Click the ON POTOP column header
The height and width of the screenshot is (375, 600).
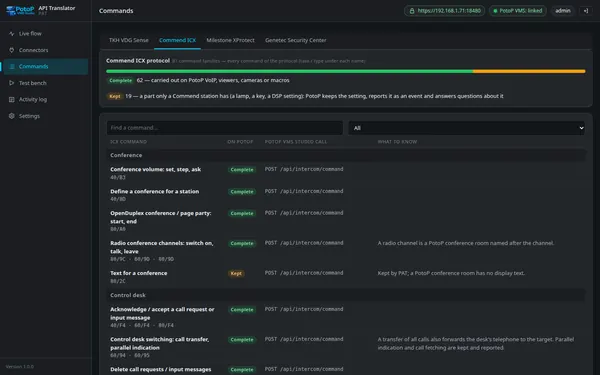[x=240, y=142]
